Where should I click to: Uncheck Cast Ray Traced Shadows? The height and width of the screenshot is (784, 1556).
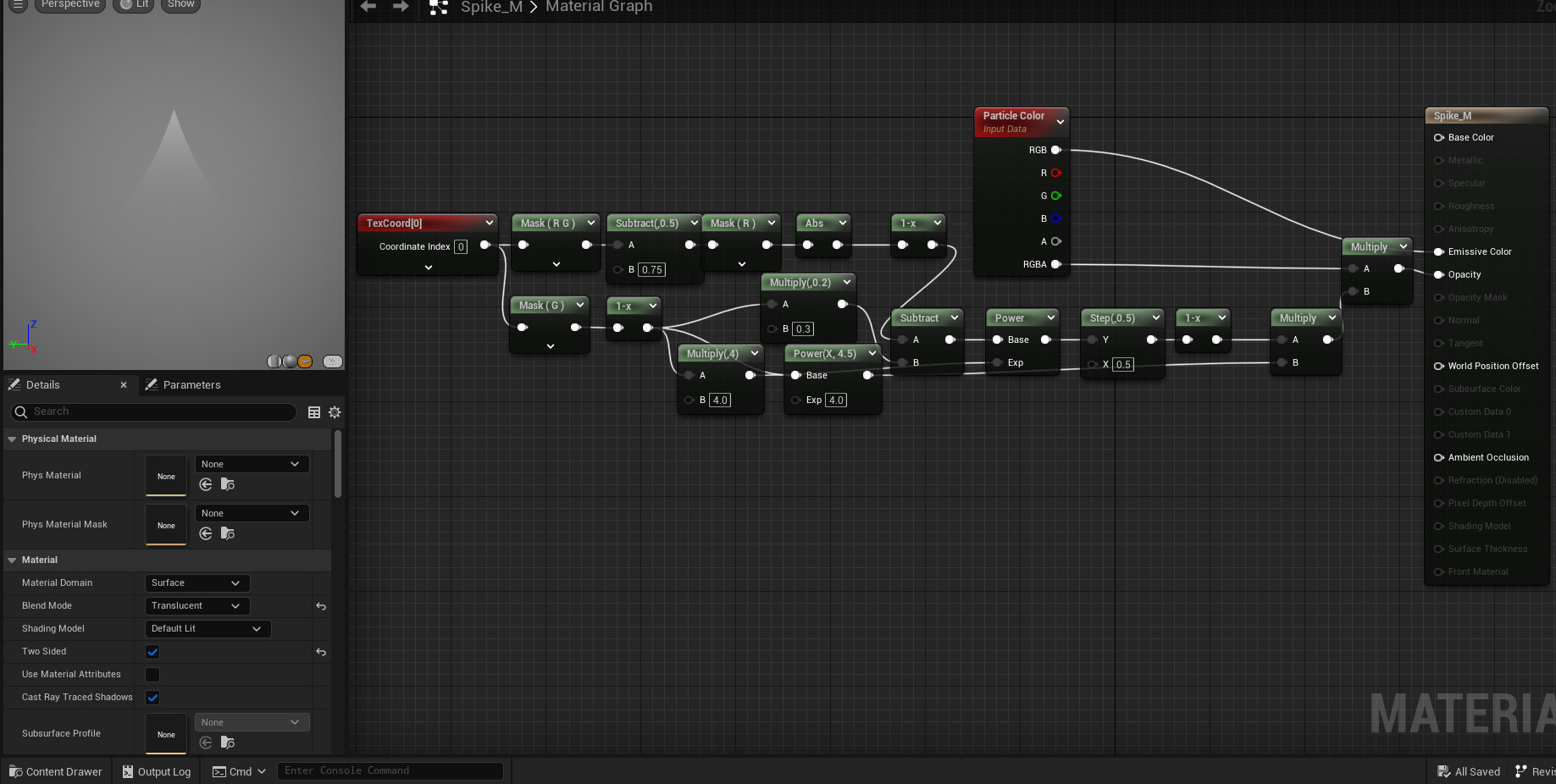click(152, 698)
